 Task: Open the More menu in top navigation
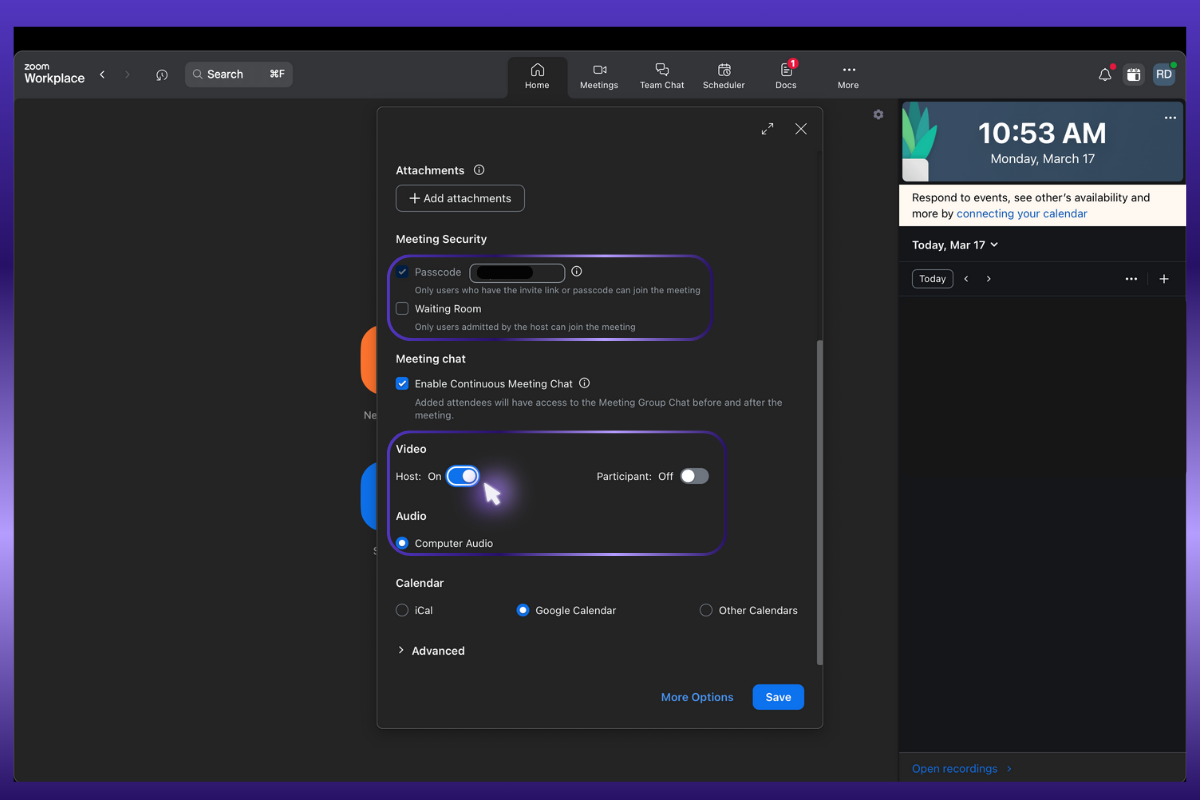(x=848, y=76)
